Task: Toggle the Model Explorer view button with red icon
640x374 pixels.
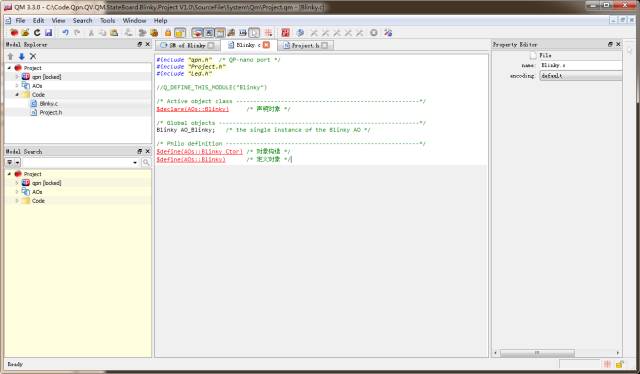Action: pos(197,33)
